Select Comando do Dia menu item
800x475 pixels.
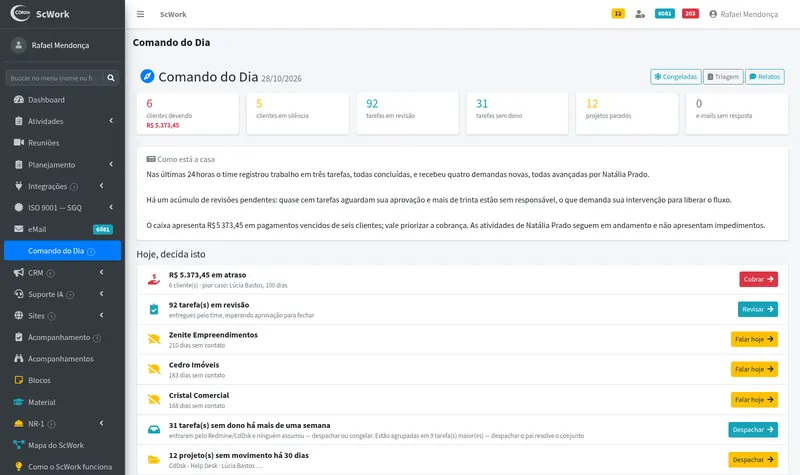click(62, 251)
